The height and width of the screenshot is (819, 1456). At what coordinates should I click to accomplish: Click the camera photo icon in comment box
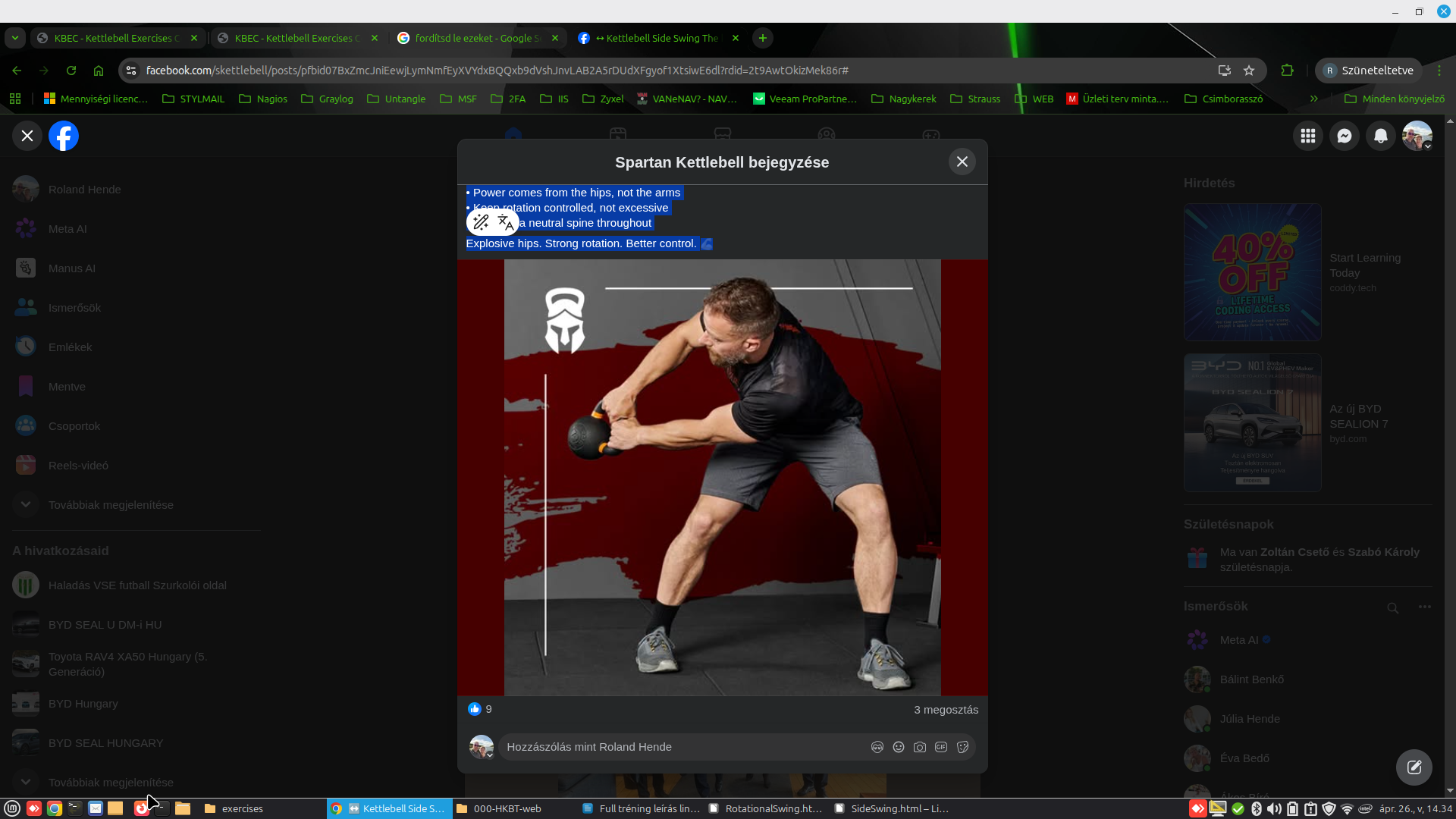(920, 747)
